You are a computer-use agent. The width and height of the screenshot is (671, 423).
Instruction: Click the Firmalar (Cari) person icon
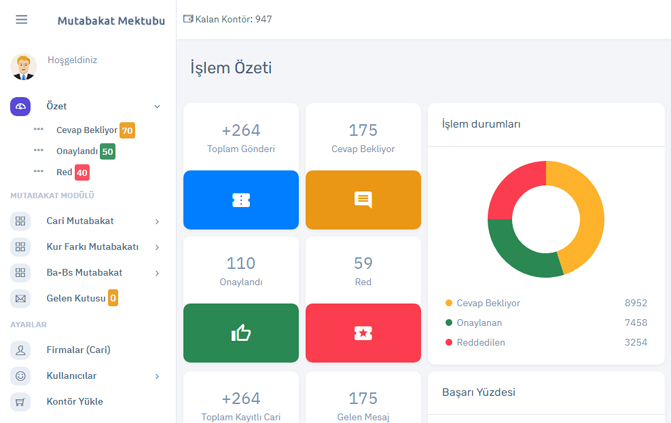coord(21,350)
